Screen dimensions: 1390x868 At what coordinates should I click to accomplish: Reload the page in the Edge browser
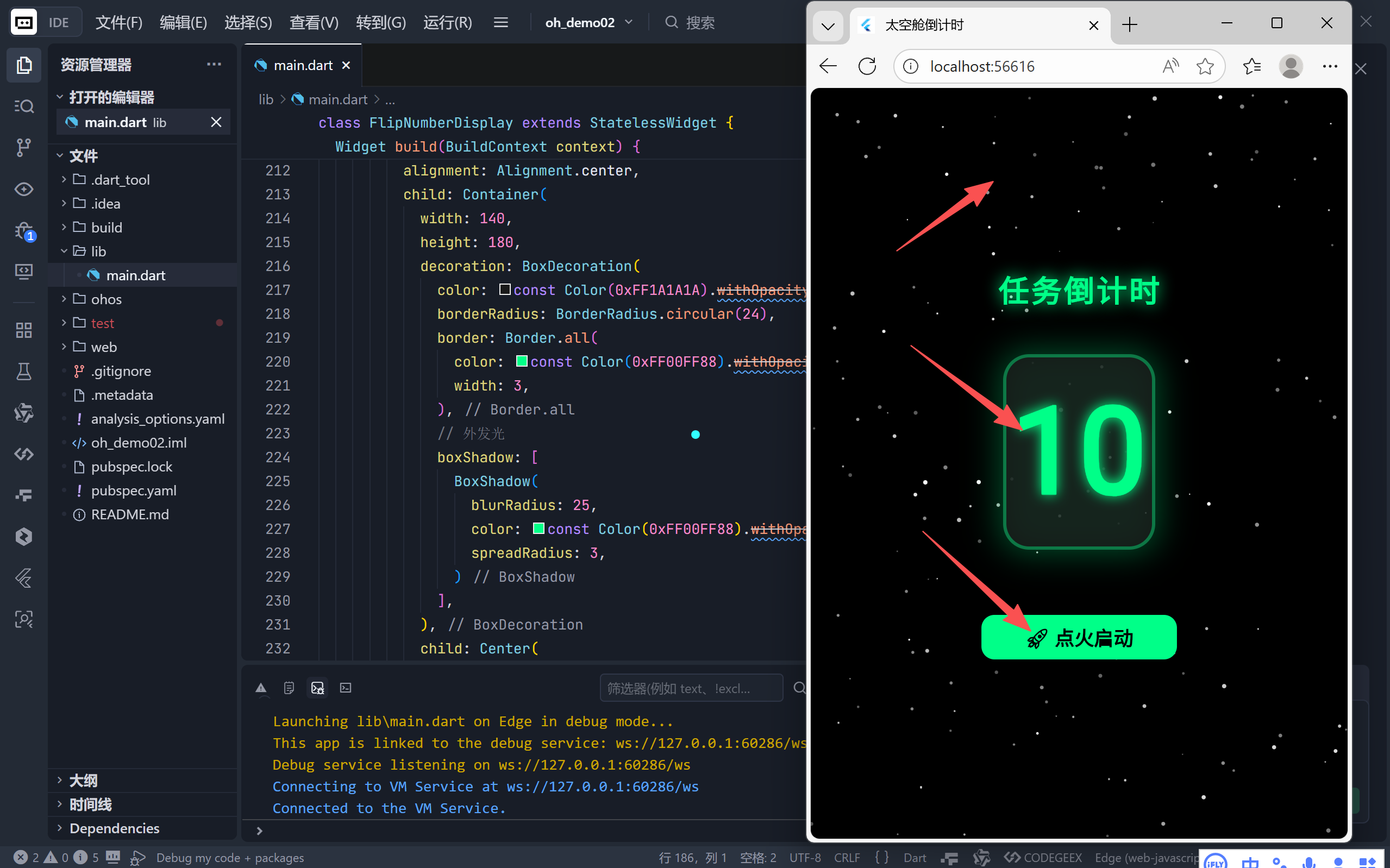pyautogui.click(x=867, y=65)
